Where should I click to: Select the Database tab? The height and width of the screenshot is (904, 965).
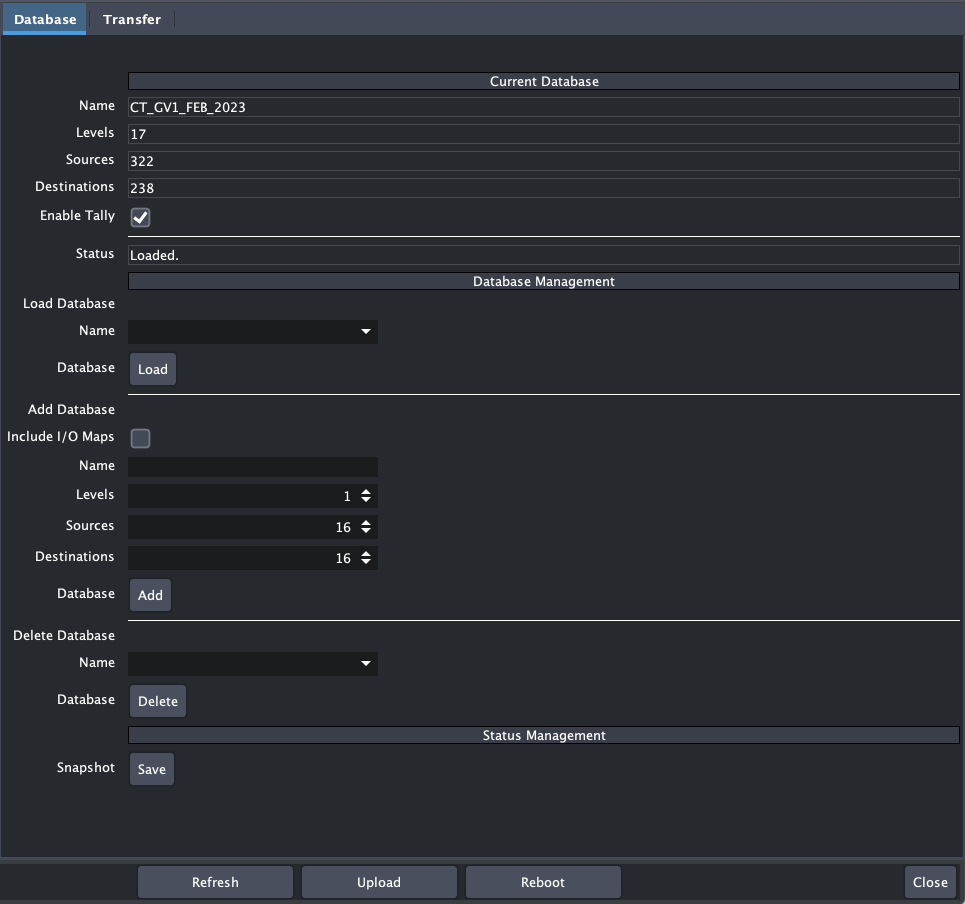click(44, 18)
